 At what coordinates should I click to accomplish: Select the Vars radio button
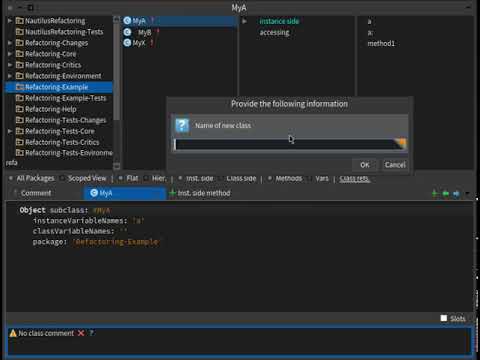pos(310,178)
